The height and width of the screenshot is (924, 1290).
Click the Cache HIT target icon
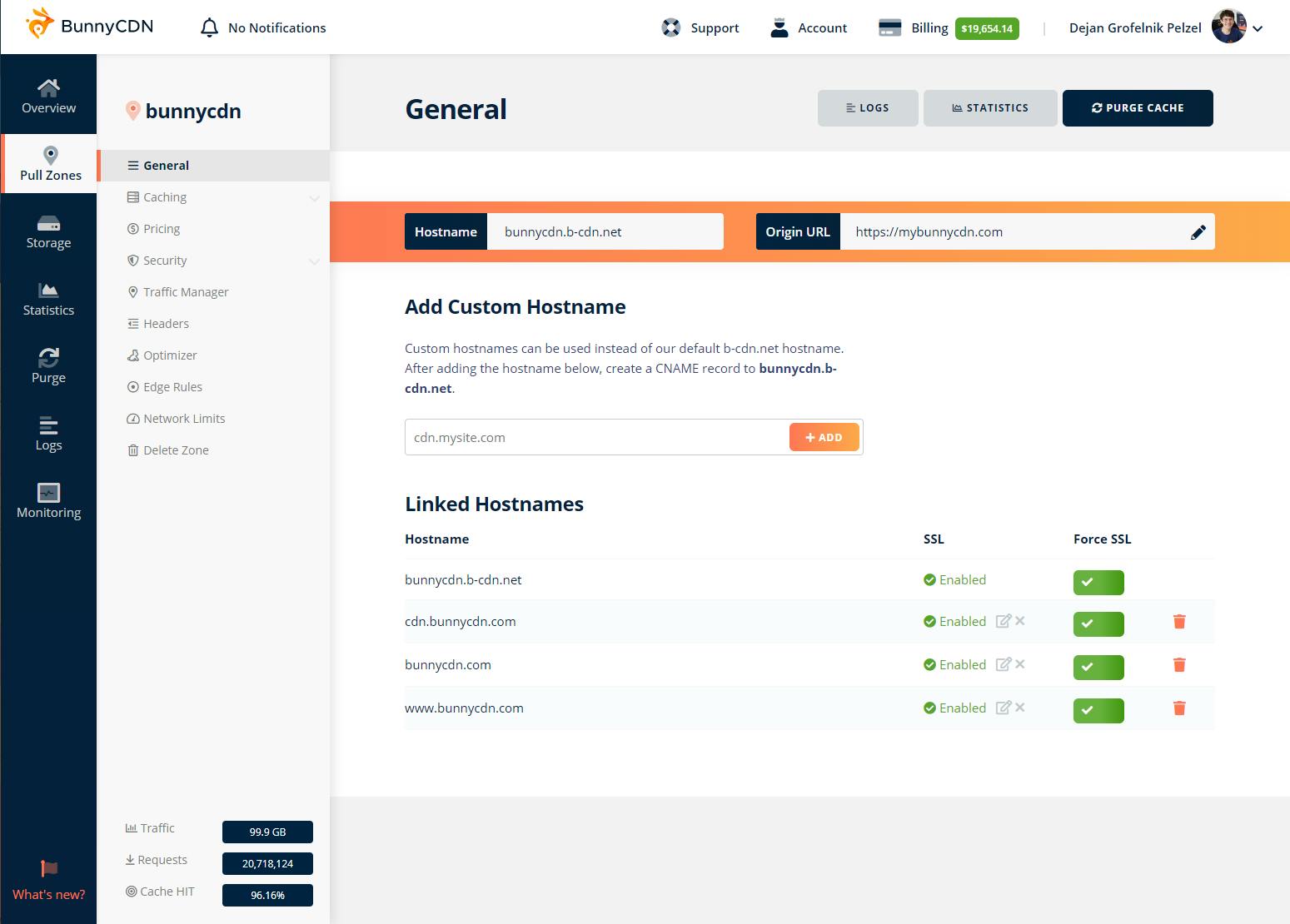131,892
